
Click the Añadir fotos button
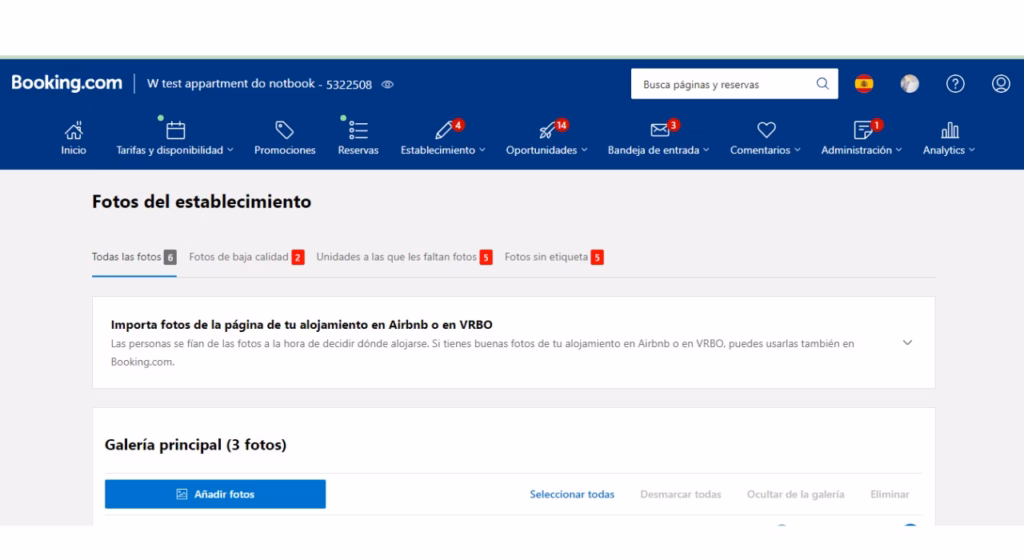215,494
